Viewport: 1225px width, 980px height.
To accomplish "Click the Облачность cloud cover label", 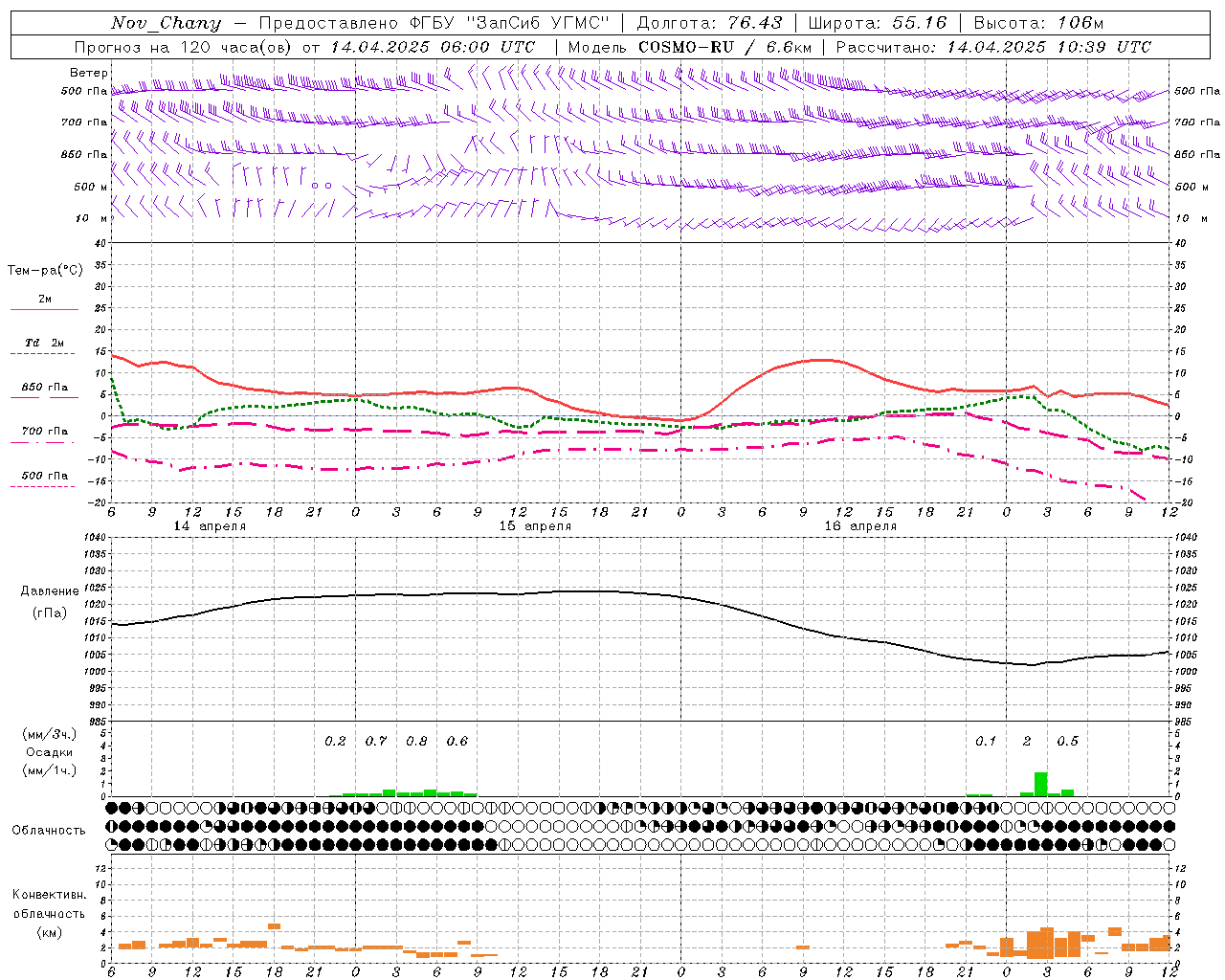I will pos(49,831).
